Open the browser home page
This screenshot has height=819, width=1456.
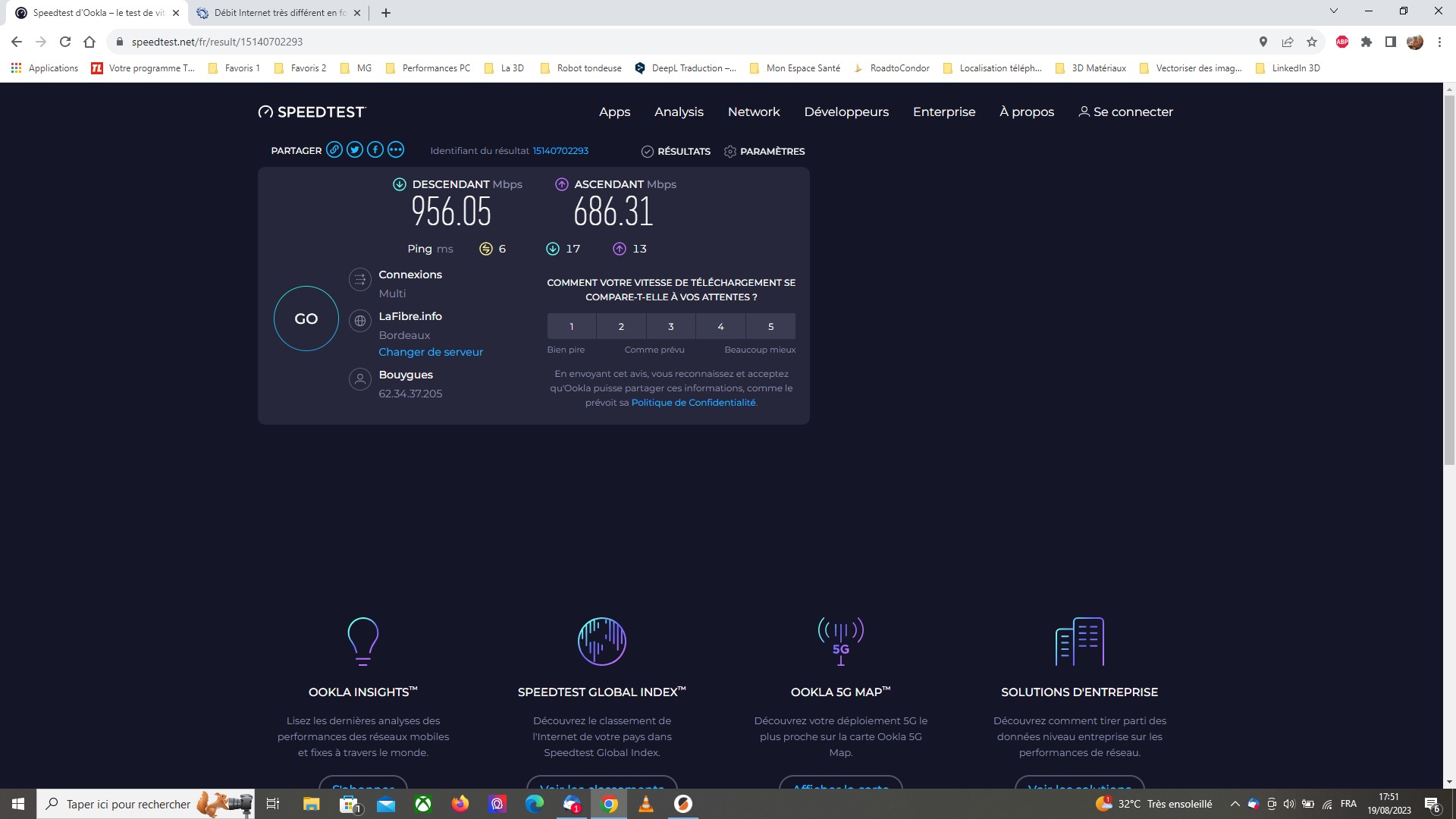click(x=89, y=42)
